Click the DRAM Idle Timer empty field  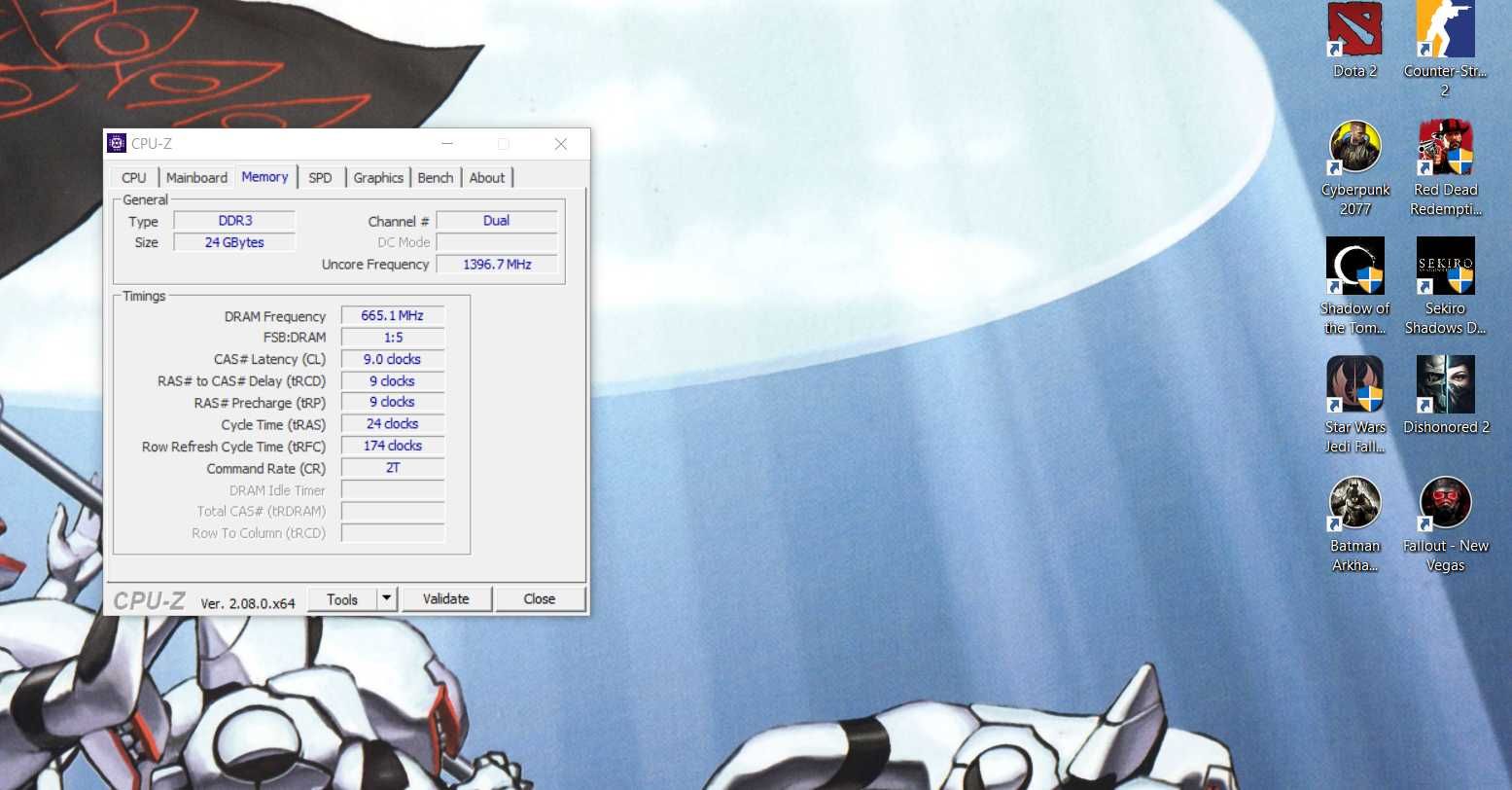(393, 489)
